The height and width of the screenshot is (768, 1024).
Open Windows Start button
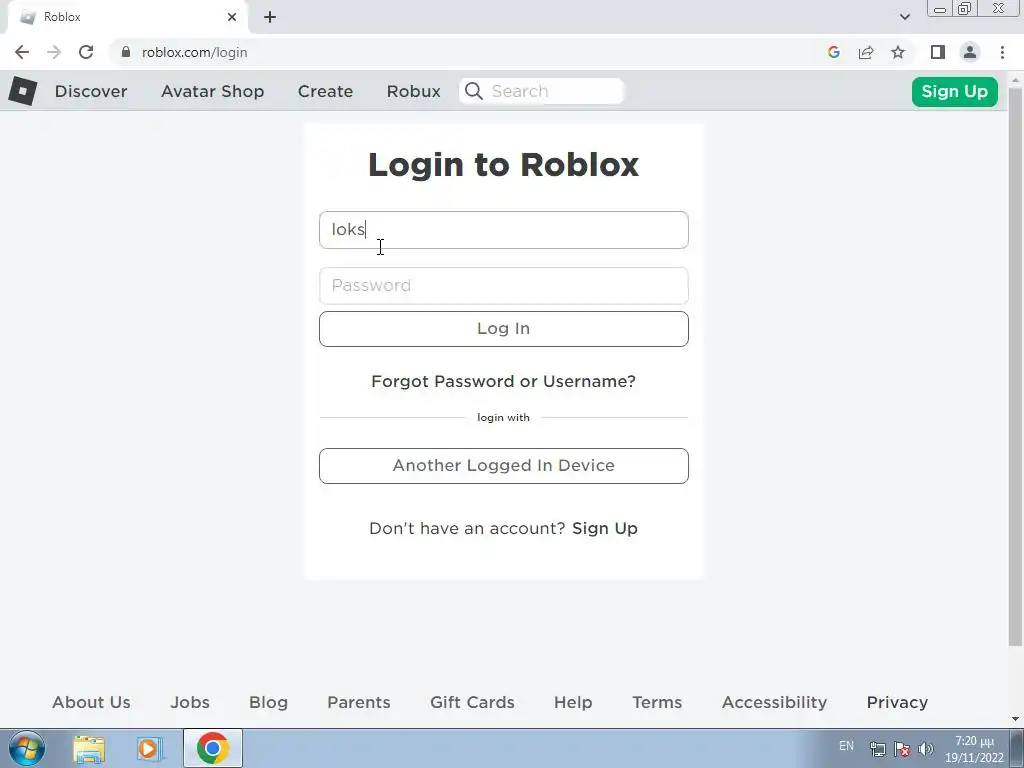(x=27, y=748)
